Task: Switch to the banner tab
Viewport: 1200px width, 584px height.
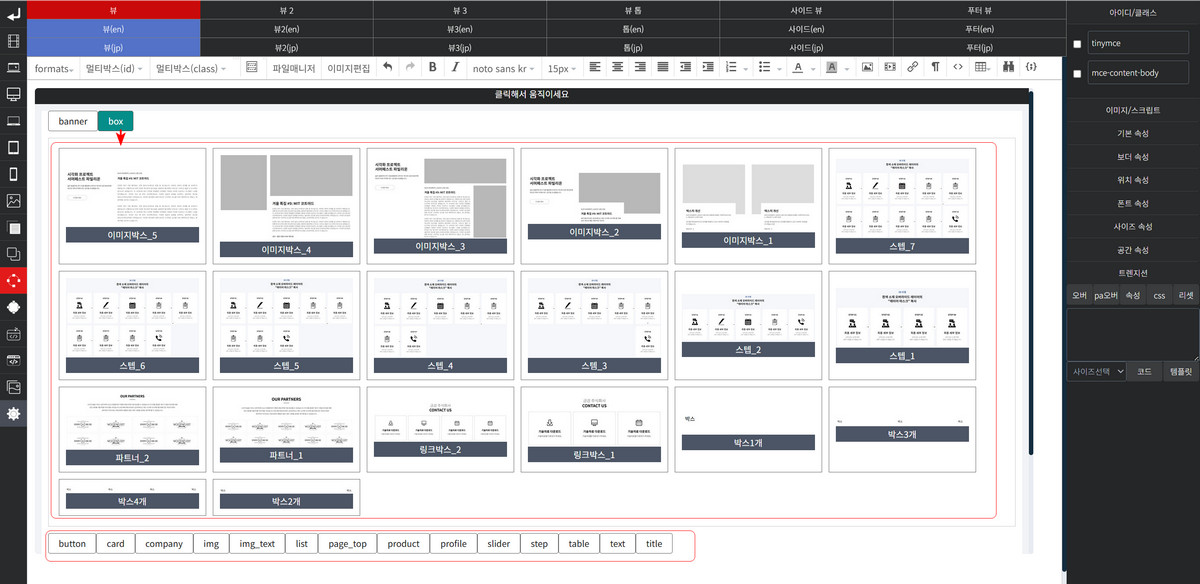Action: click(73, 121)
